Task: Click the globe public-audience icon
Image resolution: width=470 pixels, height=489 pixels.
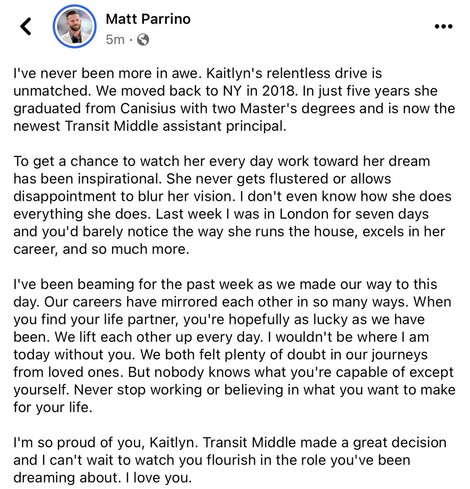Action: click(x=143, y=40)
